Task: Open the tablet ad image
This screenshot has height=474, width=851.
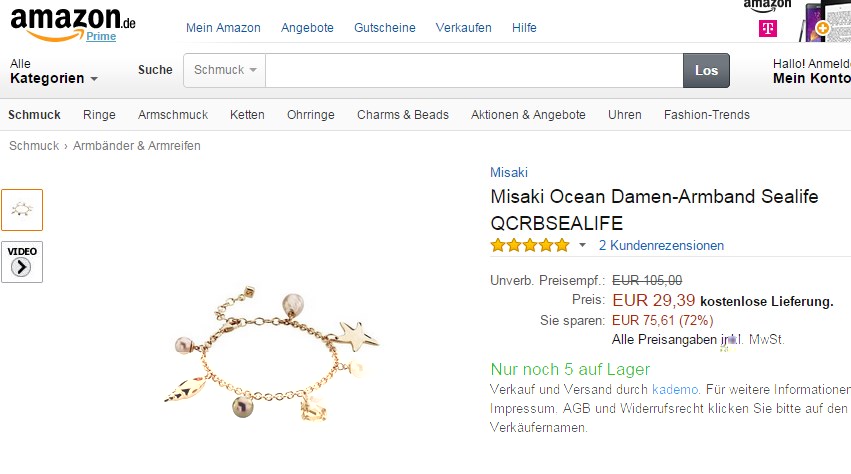Action: tap(824, 22)
